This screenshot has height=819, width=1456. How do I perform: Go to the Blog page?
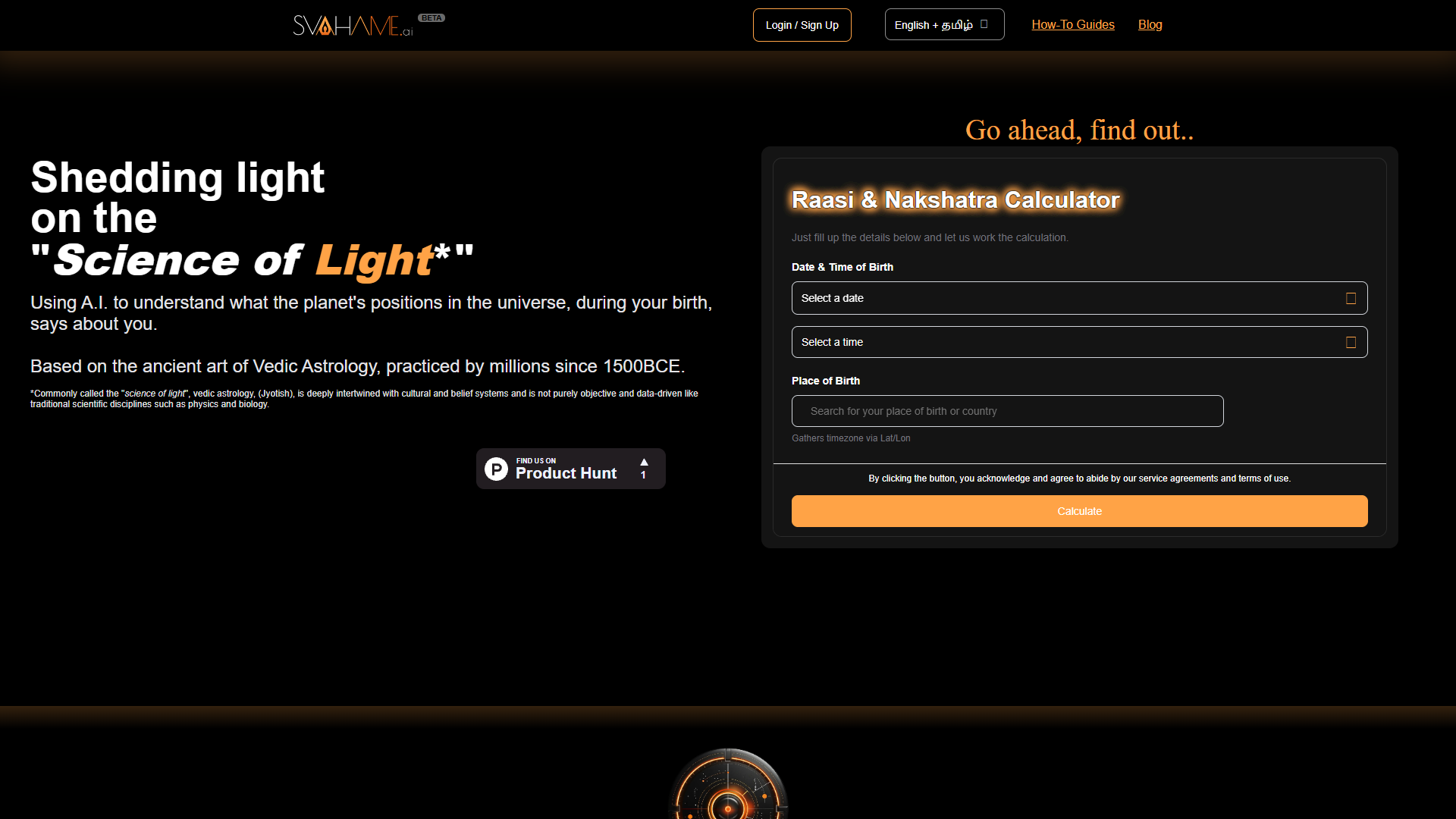(1150, 24)
